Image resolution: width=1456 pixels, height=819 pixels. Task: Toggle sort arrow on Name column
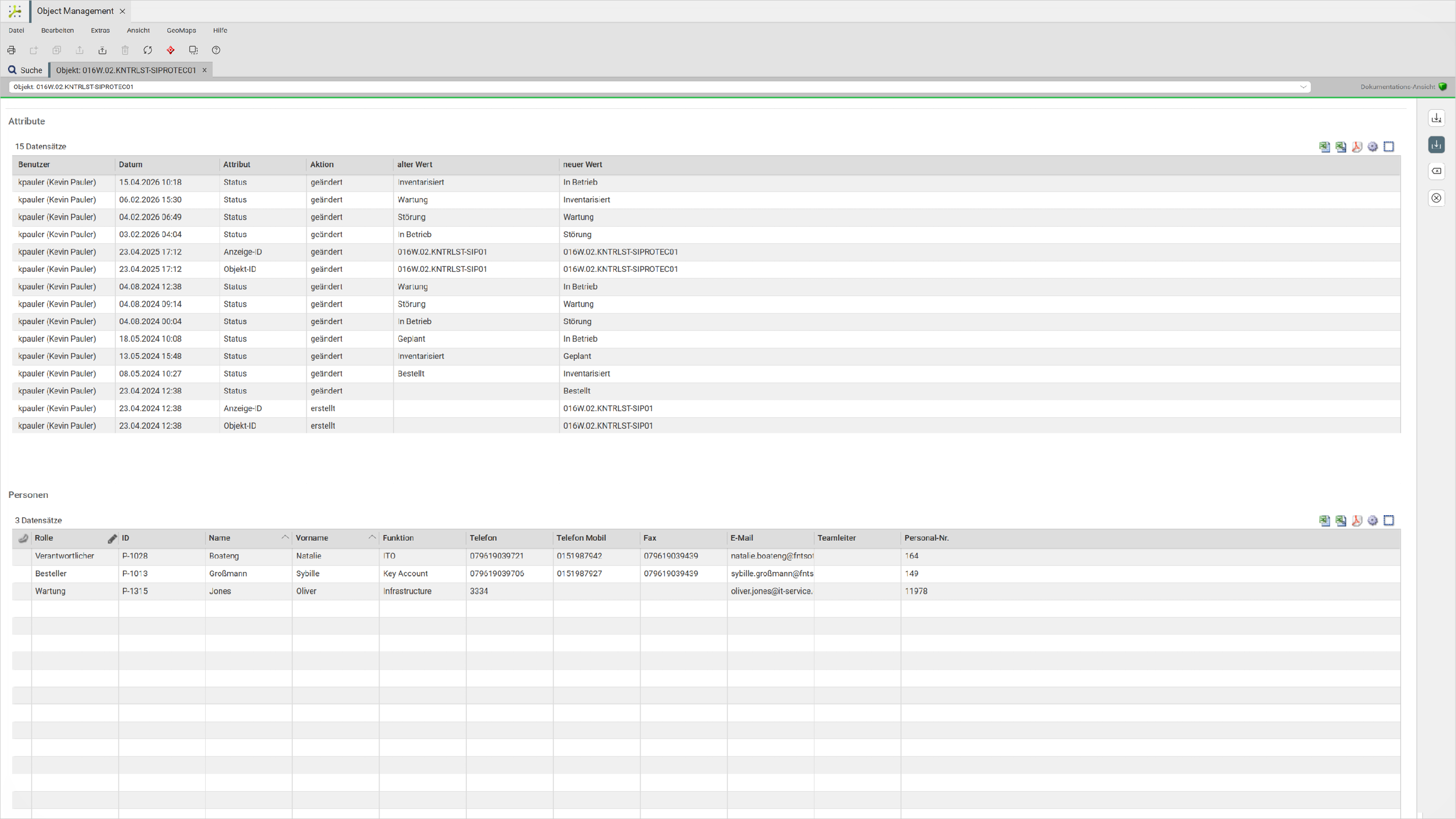(285, 538)
